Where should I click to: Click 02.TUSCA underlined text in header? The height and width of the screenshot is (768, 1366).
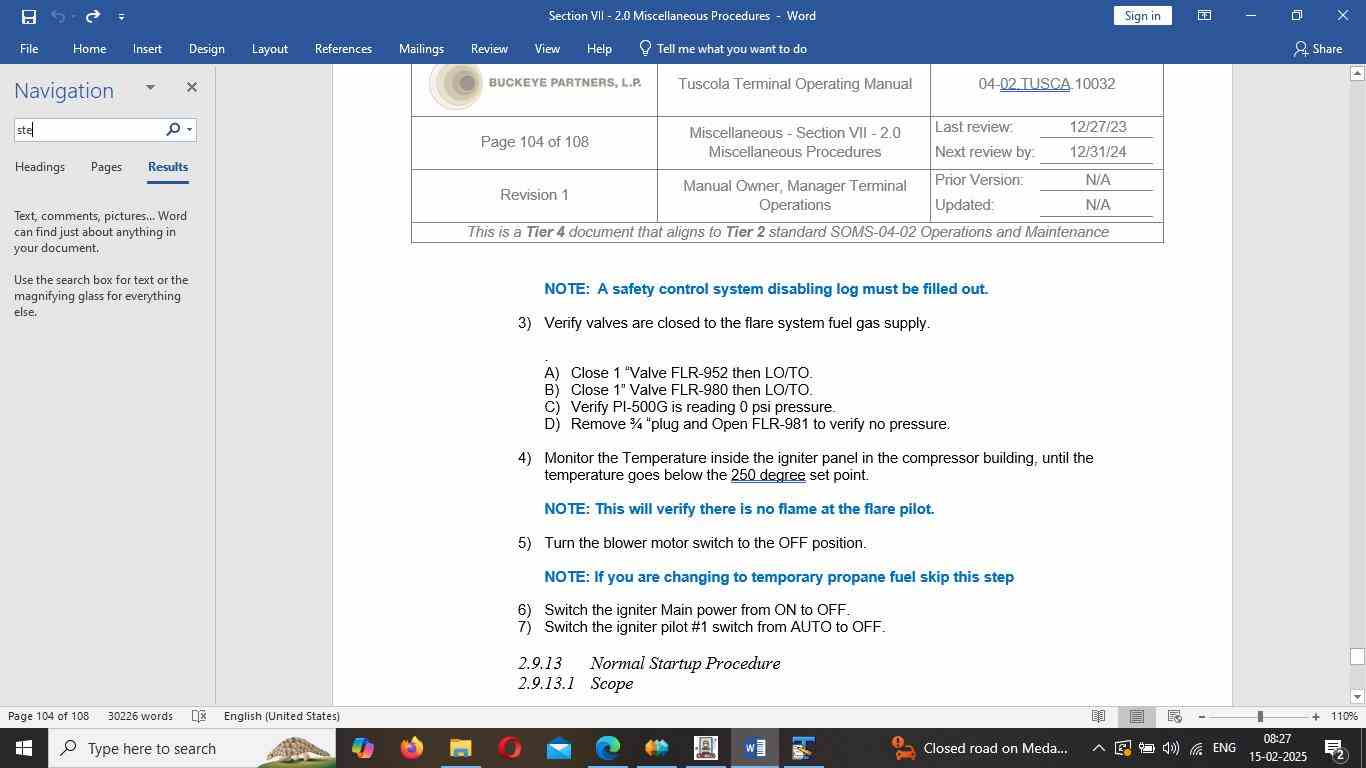tap(1035, 84)
